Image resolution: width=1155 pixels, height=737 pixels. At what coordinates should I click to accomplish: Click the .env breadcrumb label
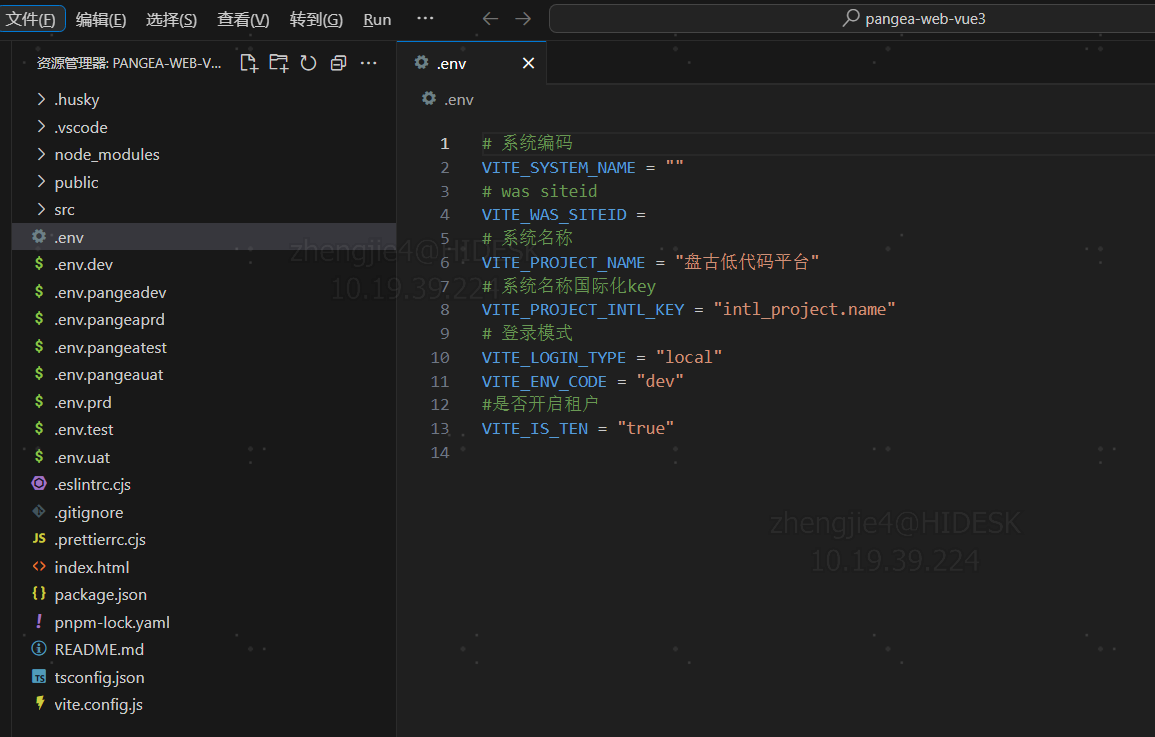point(459,99)
